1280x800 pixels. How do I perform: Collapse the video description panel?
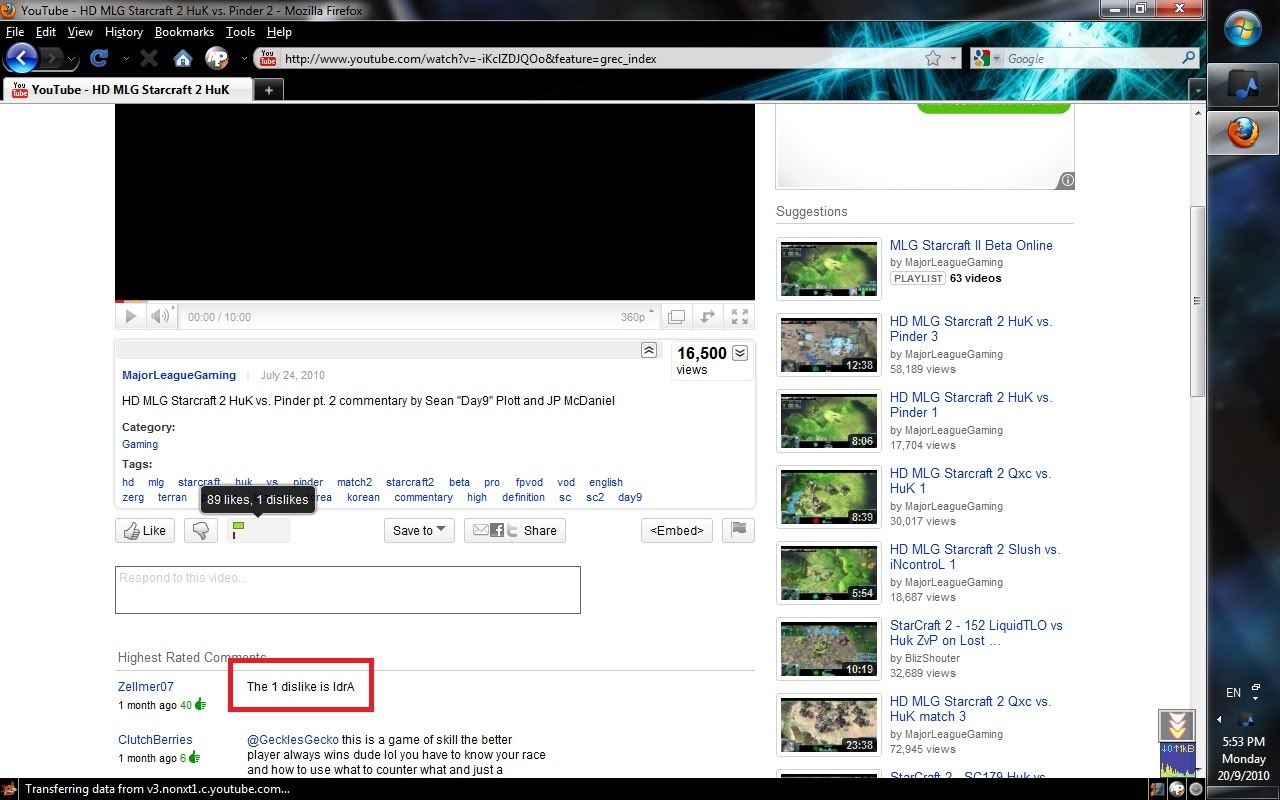(649, 350)
